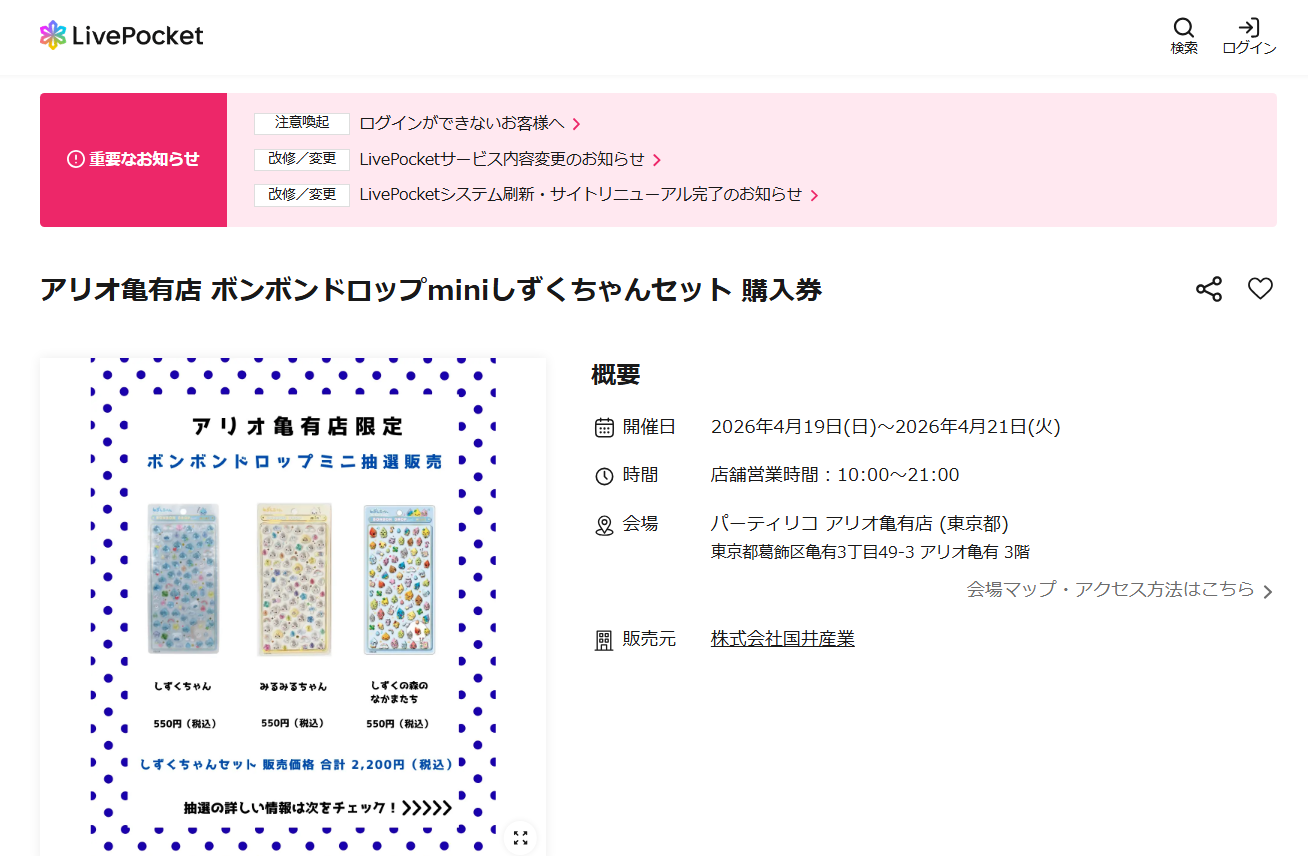This screenshot has height=856, width=1308.
Task: Click the building icon beside 販売元
Action: coord(603,641)
